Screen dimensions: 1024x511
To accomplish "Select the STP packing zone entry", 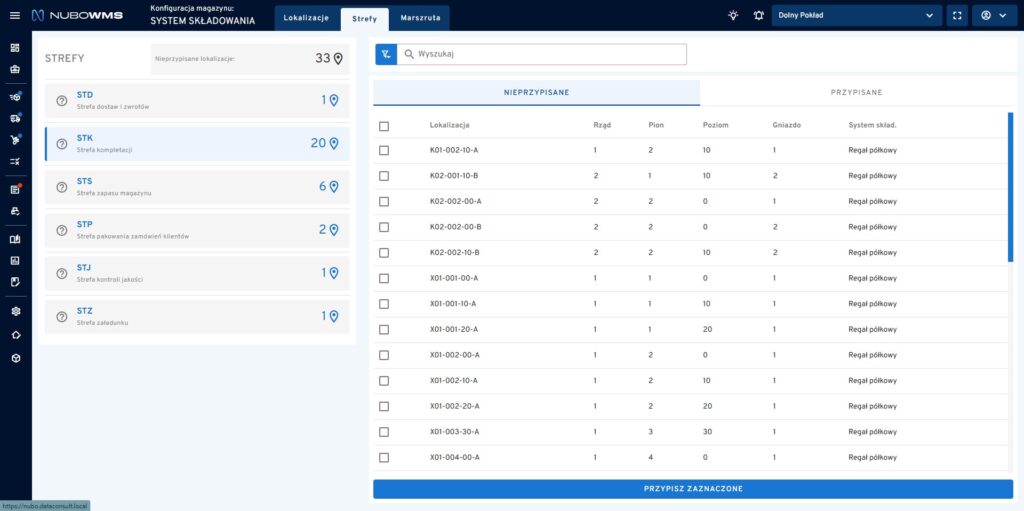I will point(197,229).
